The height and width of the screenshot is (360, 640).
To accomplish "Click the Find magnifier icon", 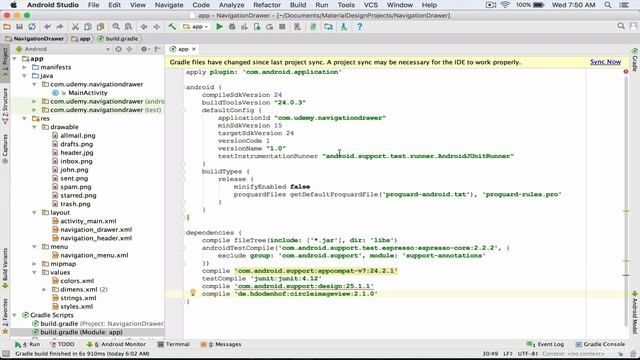I will pos(116,27).
